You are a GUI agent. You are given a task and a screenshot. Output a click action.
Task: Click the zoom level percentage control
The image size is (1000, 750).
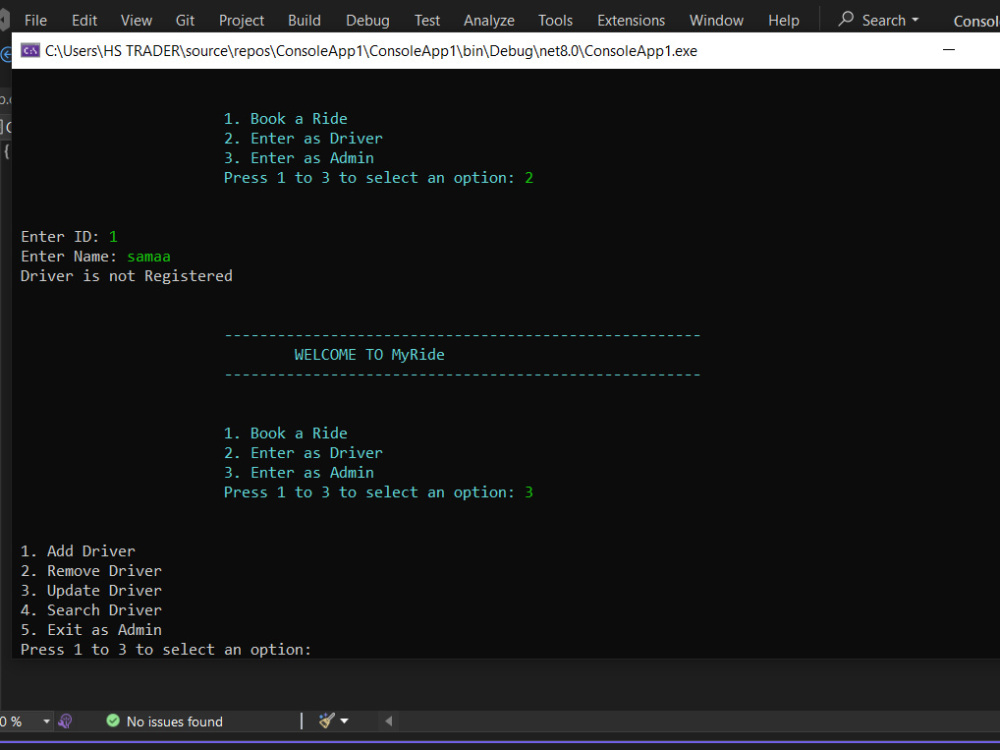tap(10, 721)
